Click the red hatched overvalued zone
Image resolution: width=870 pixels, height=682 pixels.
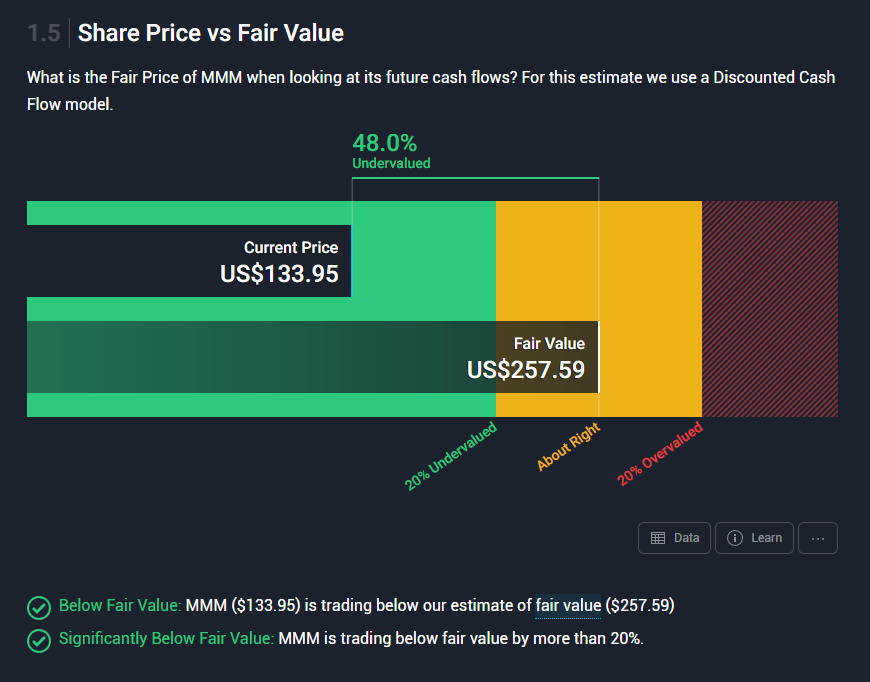tap(769, 308)
